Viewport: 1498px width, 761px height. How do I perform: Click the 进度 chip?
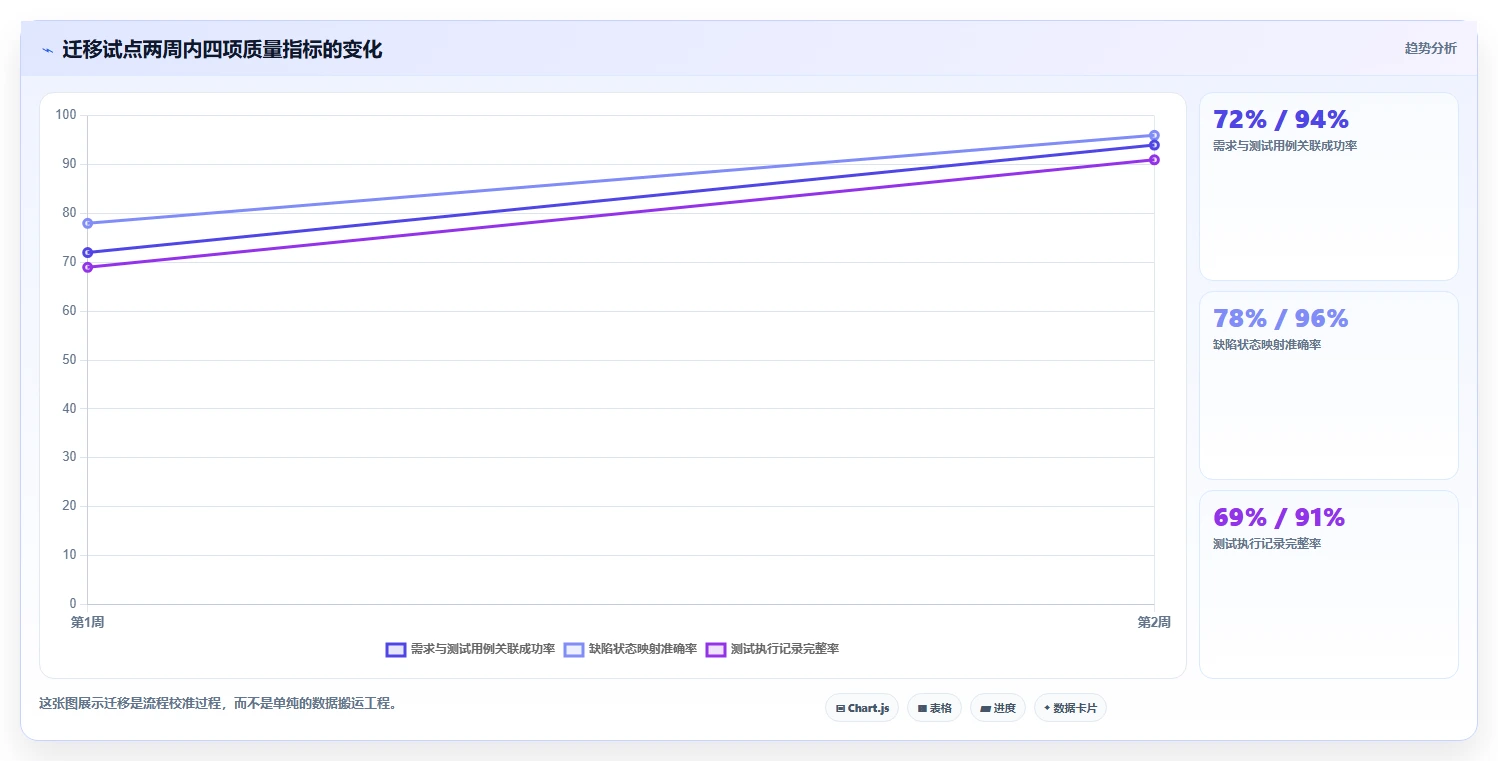998,708
